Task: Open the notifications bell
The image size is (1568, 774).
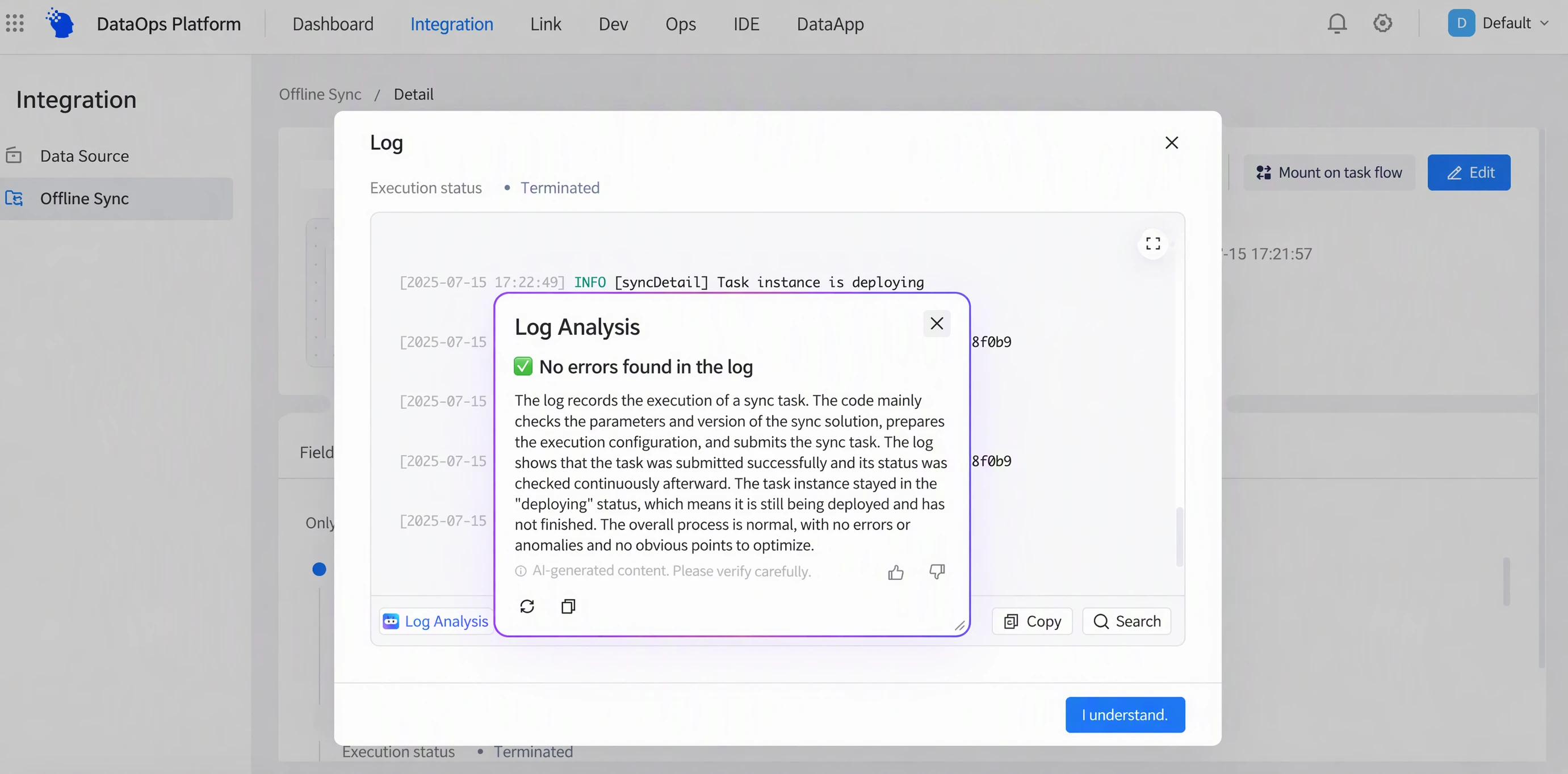Action: 1337,23
